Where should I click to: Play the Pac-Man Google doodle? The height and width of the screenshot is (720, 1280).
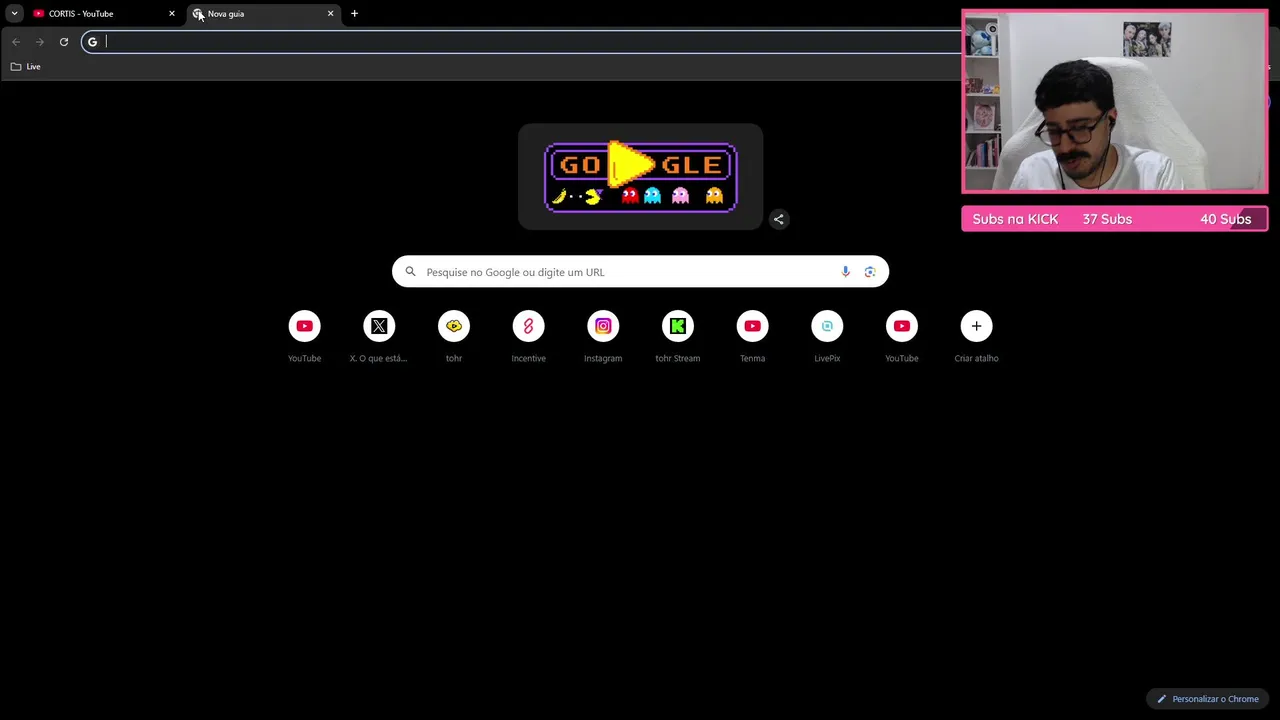tap(640, 177)
